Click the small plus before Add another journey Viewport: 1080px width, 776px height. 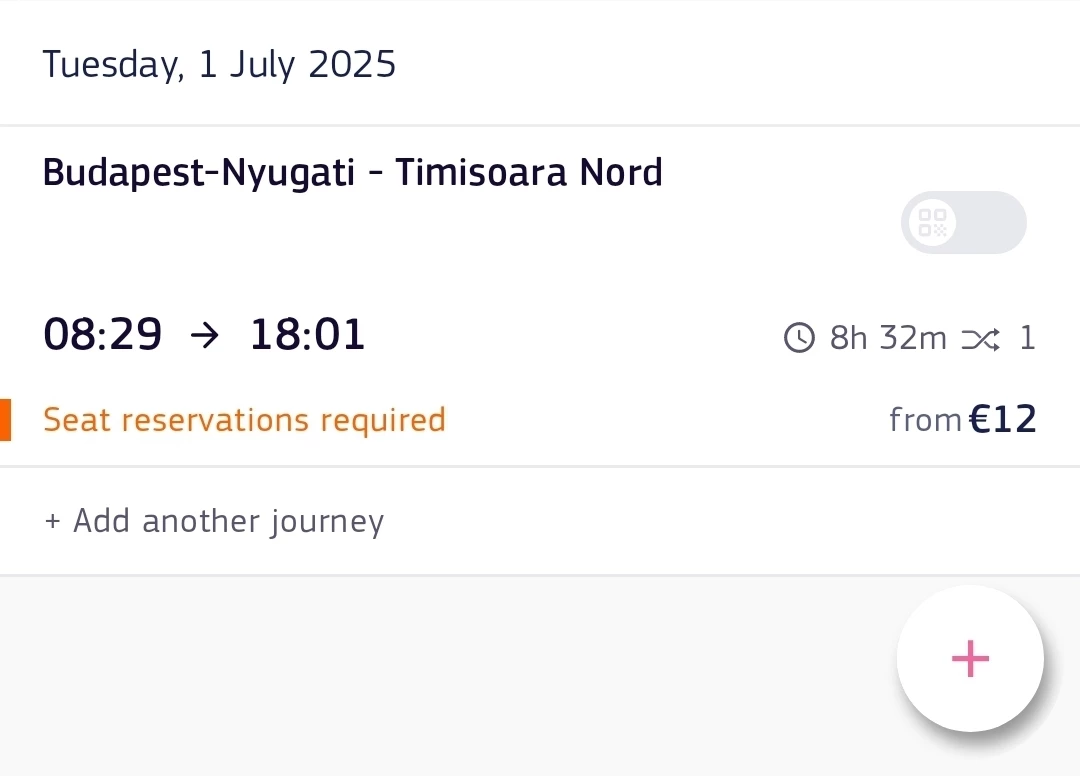(52, 521)
